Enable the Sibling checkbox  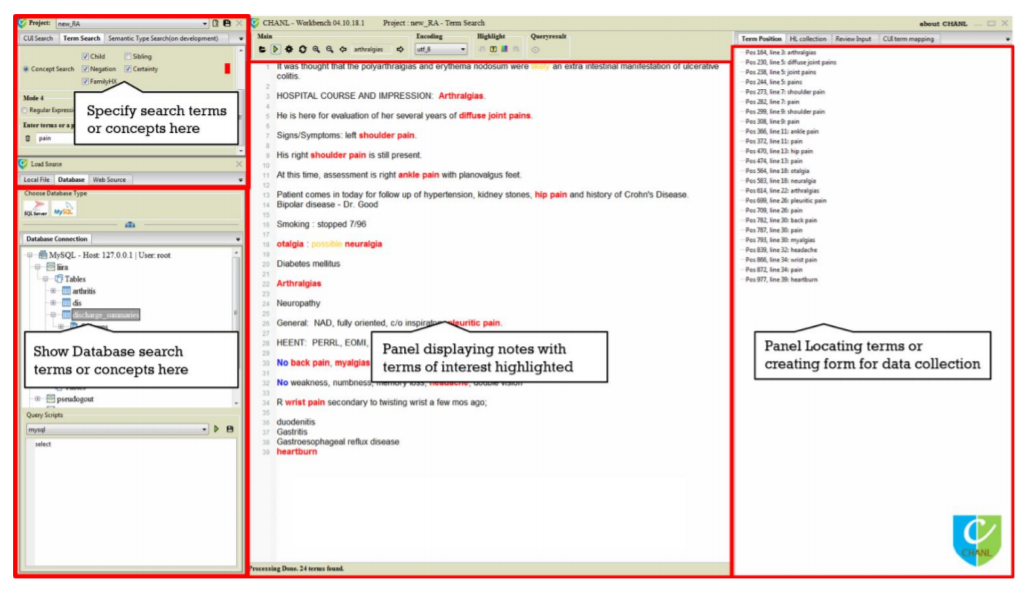tap(128, 56)
